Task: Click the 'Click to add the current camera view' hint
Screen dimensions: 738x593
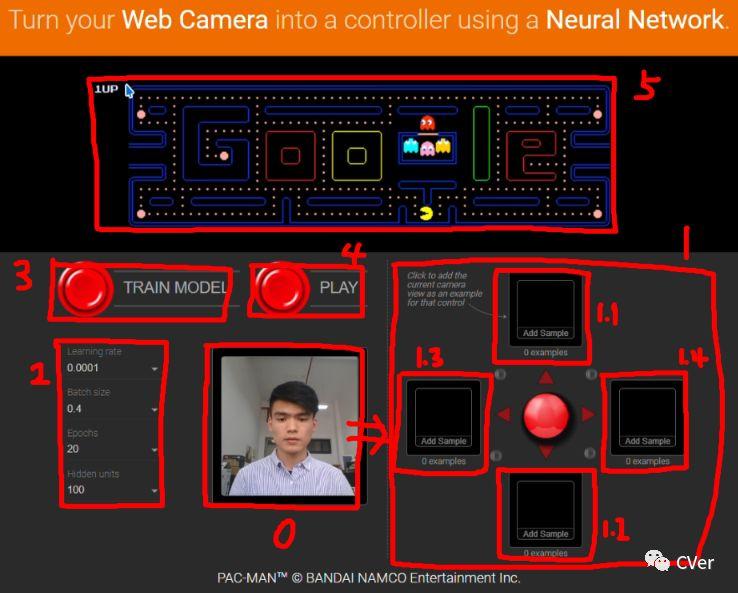Action: click(444, 289)
